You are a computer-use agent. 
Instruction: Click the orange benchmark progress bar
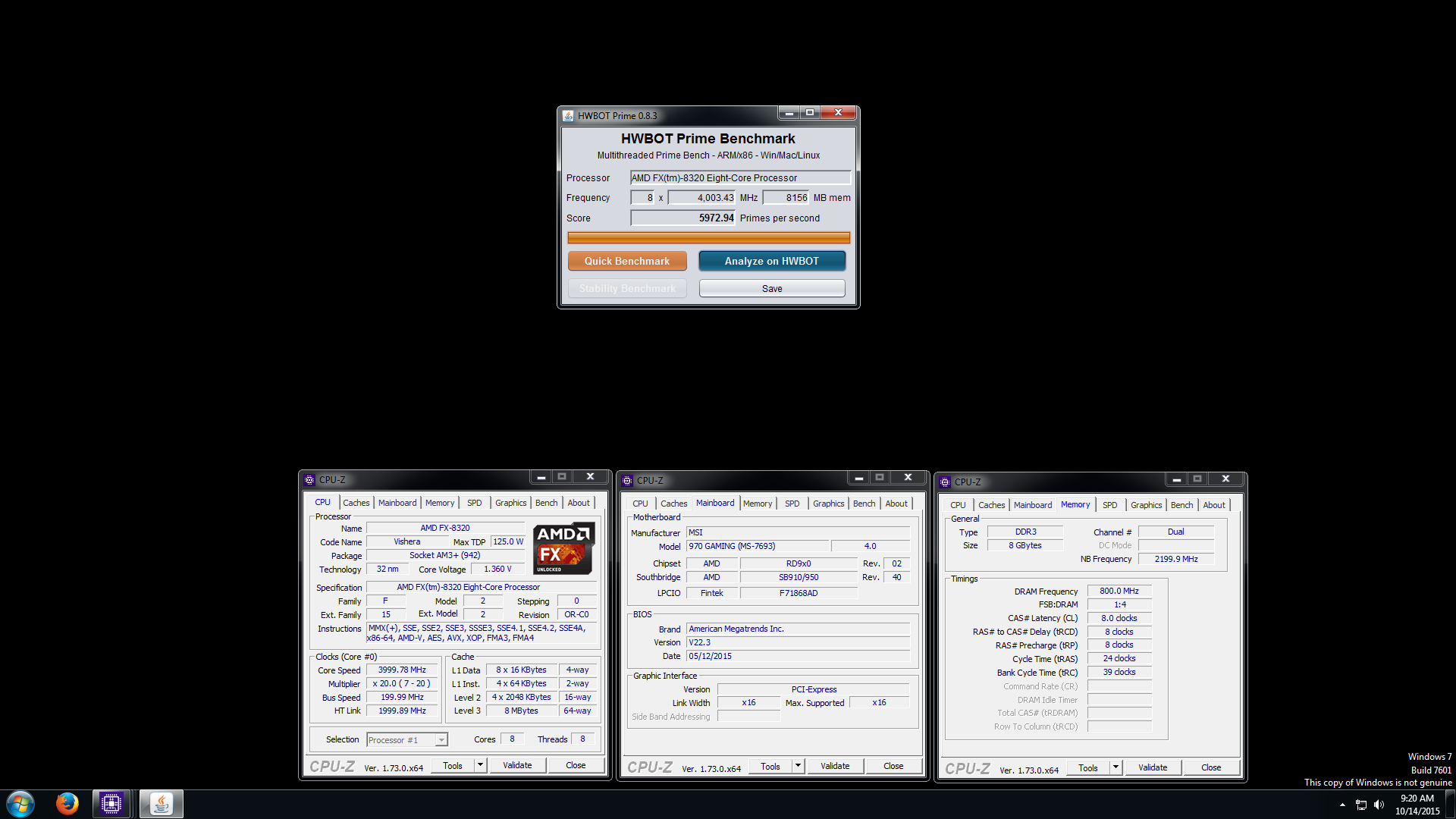click(708, 238)
